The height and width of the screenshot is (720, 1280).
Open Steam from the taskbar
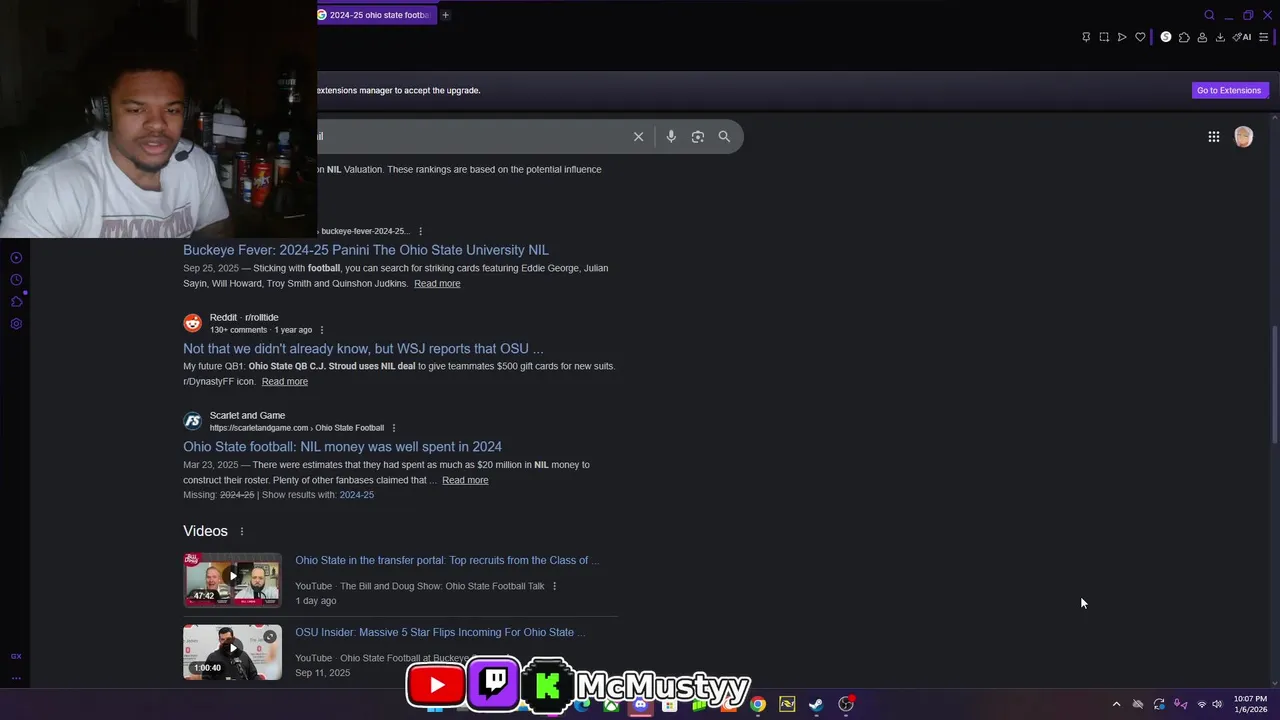point(816,704)
